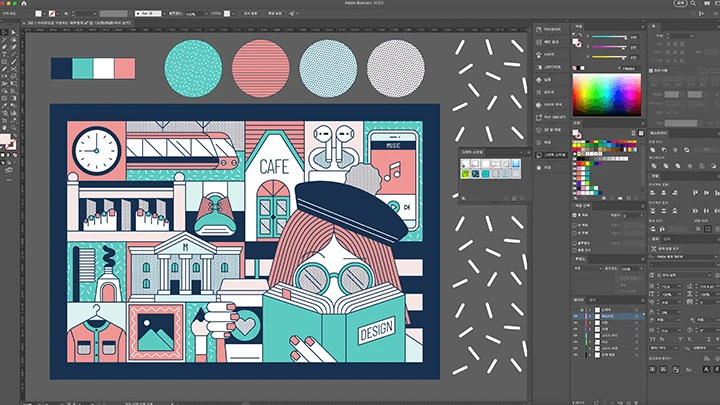Select the Graphic Styles floating panel tab
The width and height of the screenshot is (720, 405).
[x=472, y=152]
